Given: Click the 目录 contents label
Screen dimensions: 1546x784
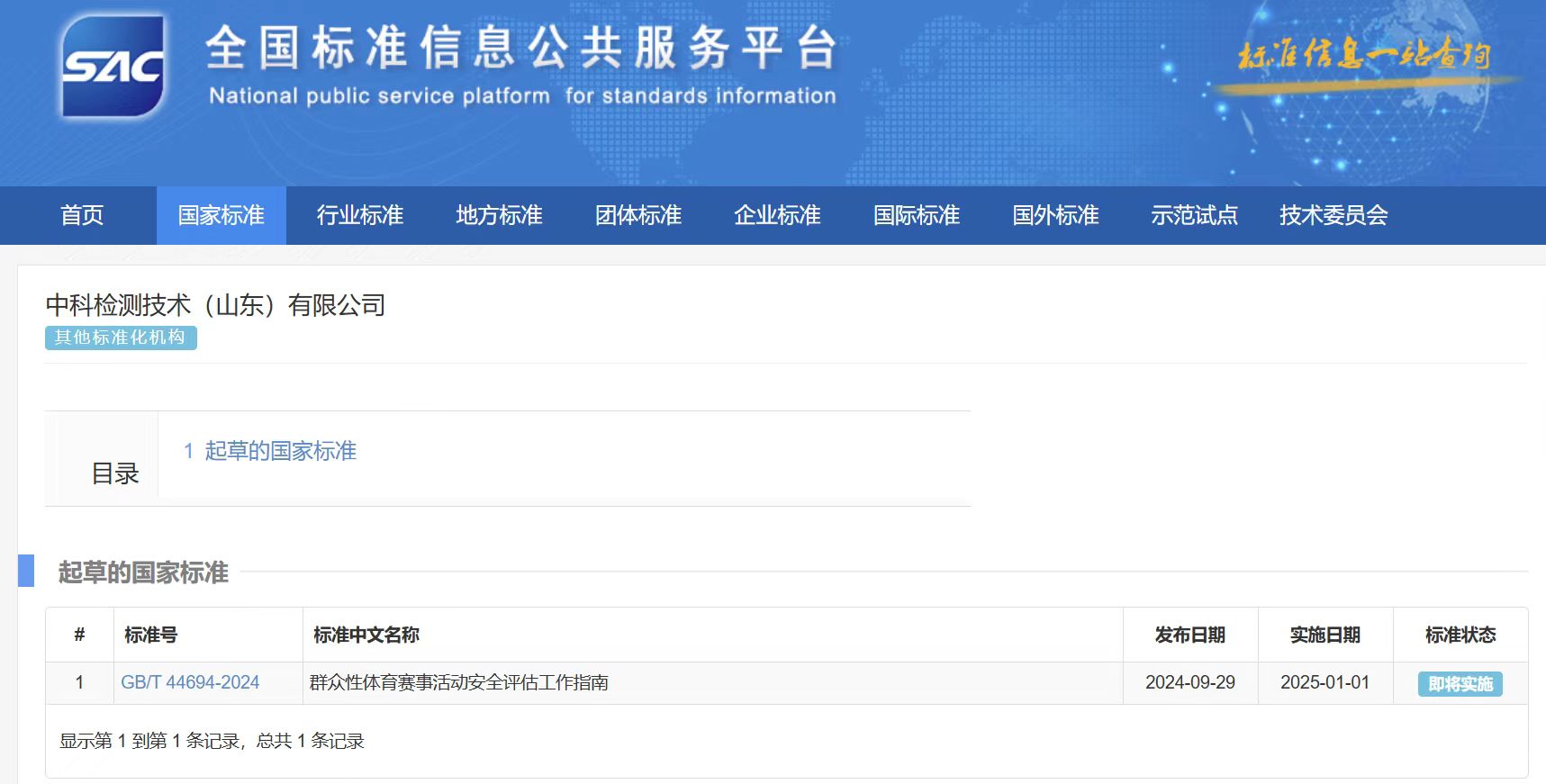Looking at the screenshot, I should point(115,473).
